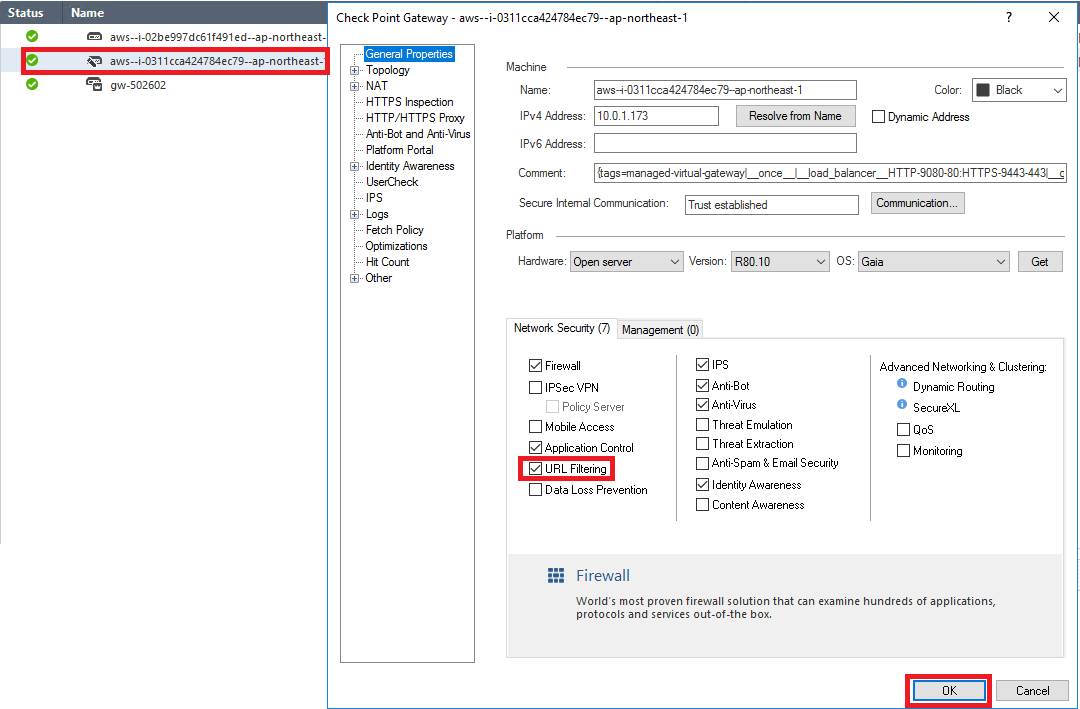Click the SecureXL info icon
Image resolution: width=1080 pixels, height=709 pixels.
click(902, 404)
